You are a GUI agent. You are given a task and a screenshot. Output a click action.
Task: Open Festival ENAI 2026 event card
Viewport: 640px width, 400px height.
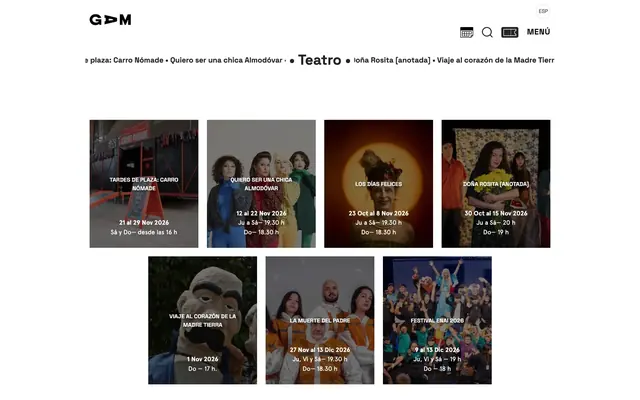[437, 320]
